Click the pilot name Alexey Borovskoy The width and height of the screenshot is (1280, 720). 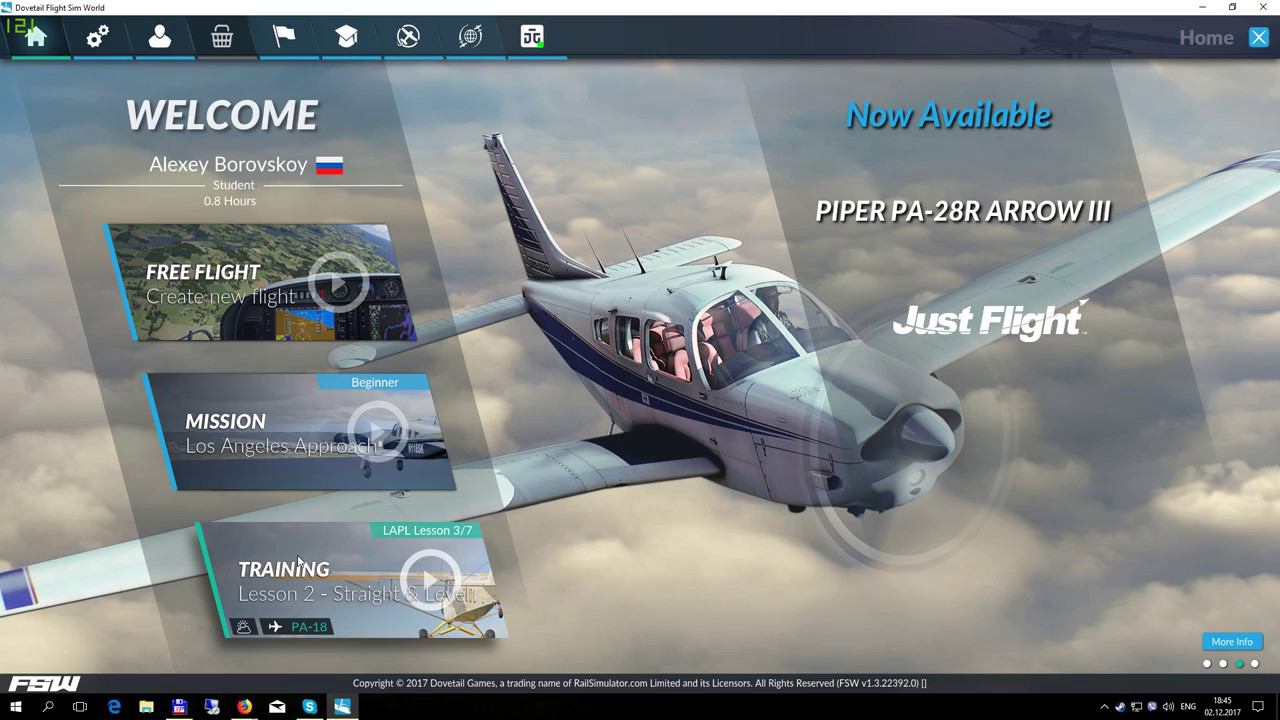tap(228, 165)
